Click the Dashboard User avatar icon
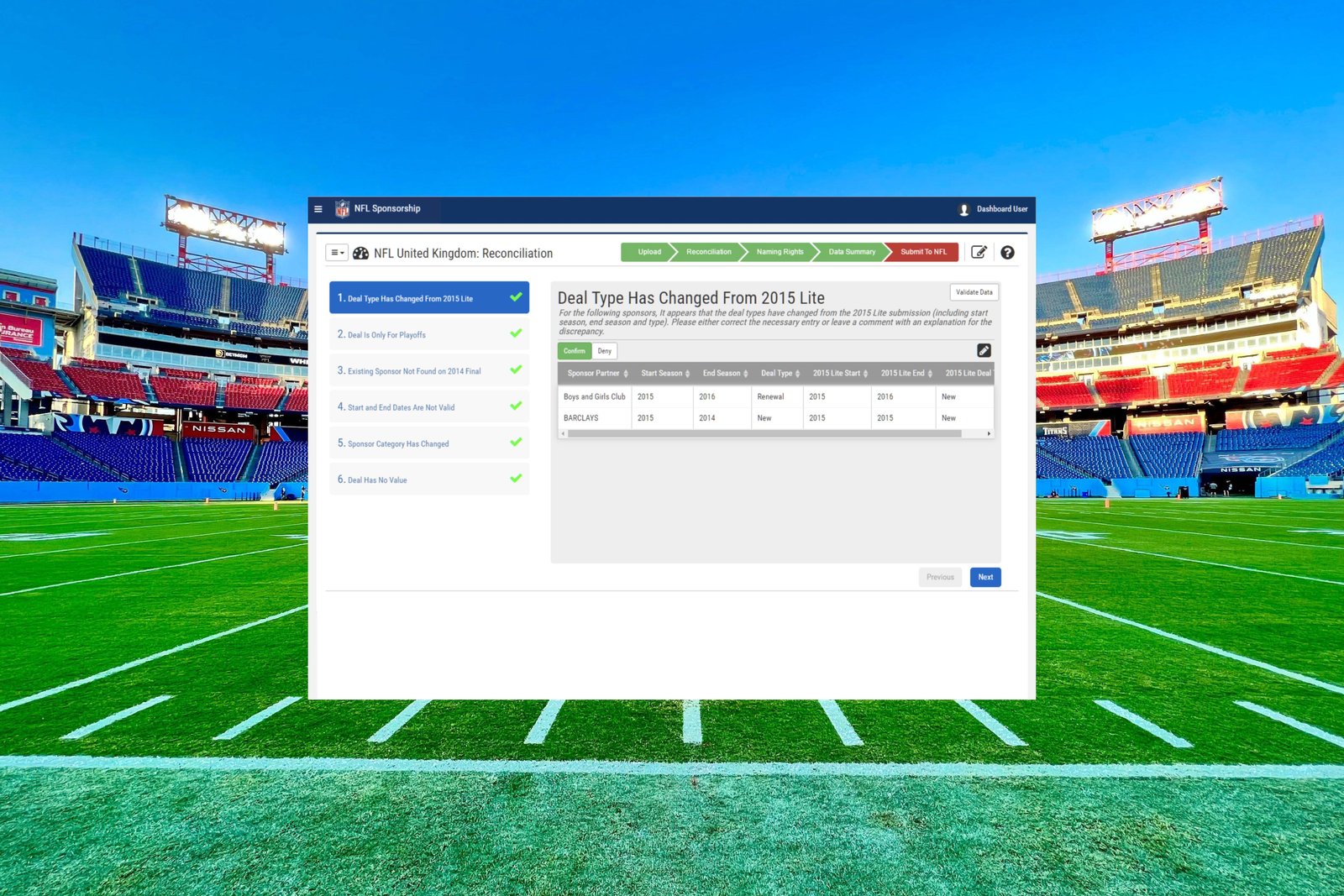The width and height of the screenshot is (1344, 896). [964, 210]
